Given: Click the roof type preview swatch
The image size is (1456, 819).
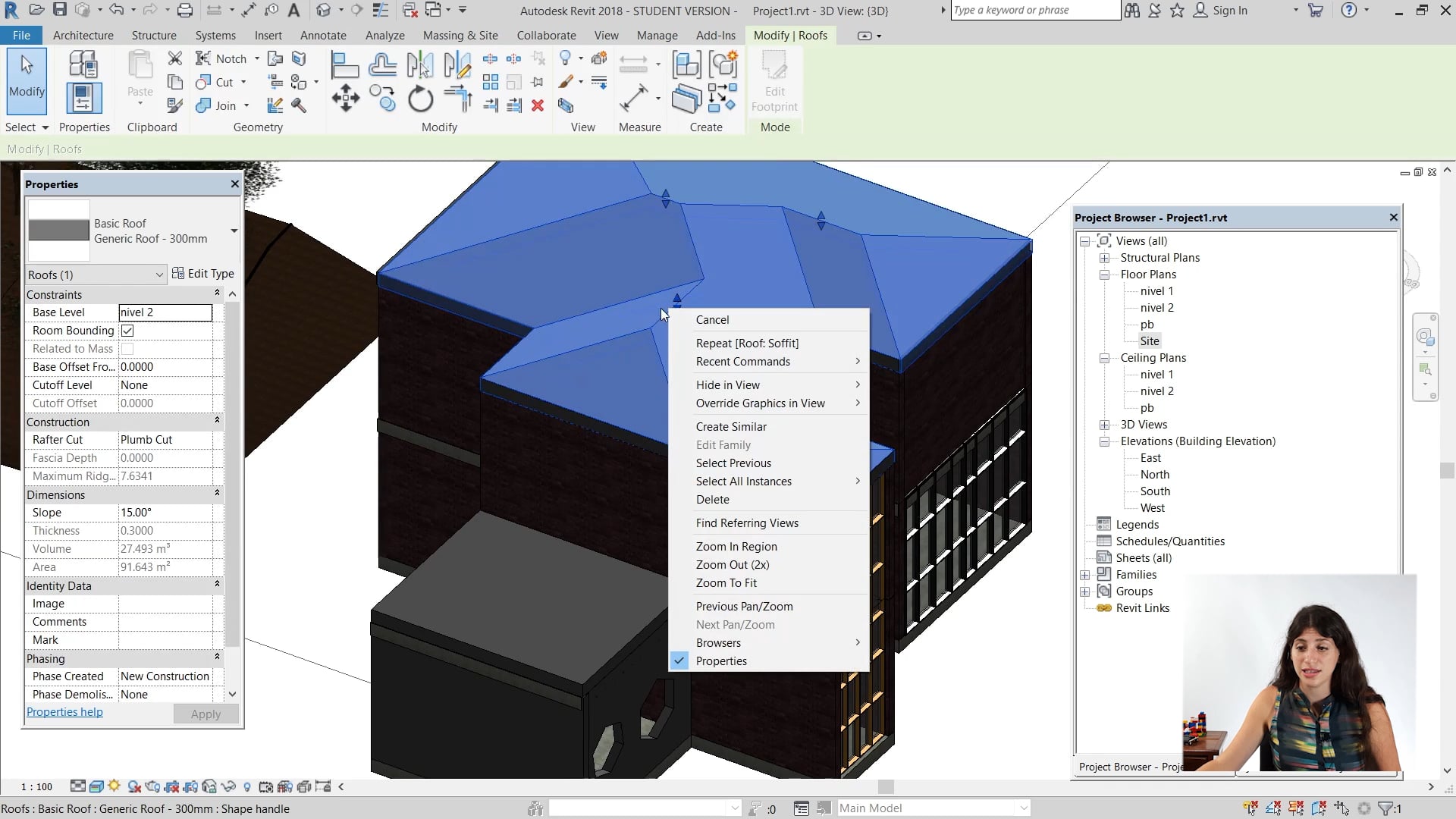Looking at the screenshot, I should pos(58,230).
